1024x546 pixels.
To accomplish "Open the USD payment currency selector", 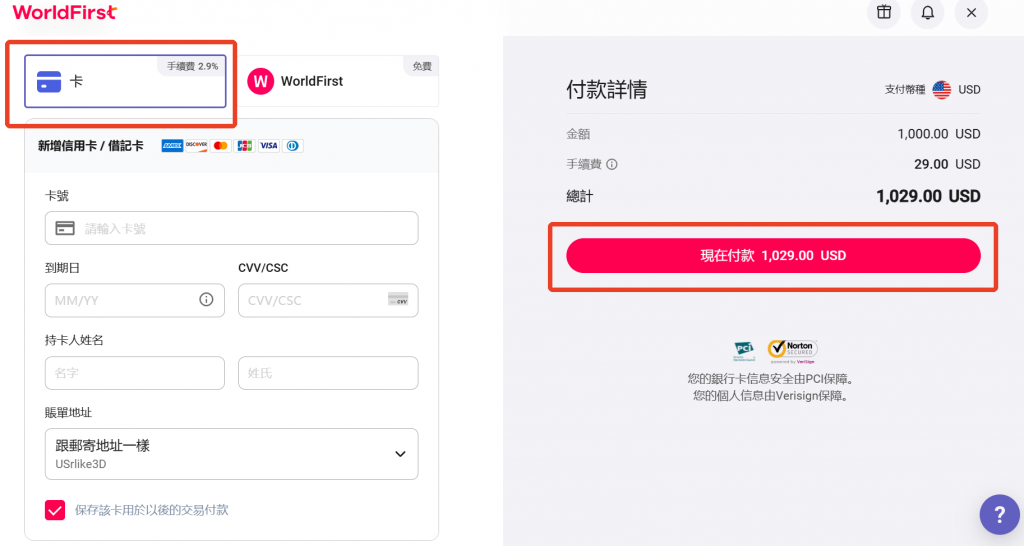I will coord(956,89).
